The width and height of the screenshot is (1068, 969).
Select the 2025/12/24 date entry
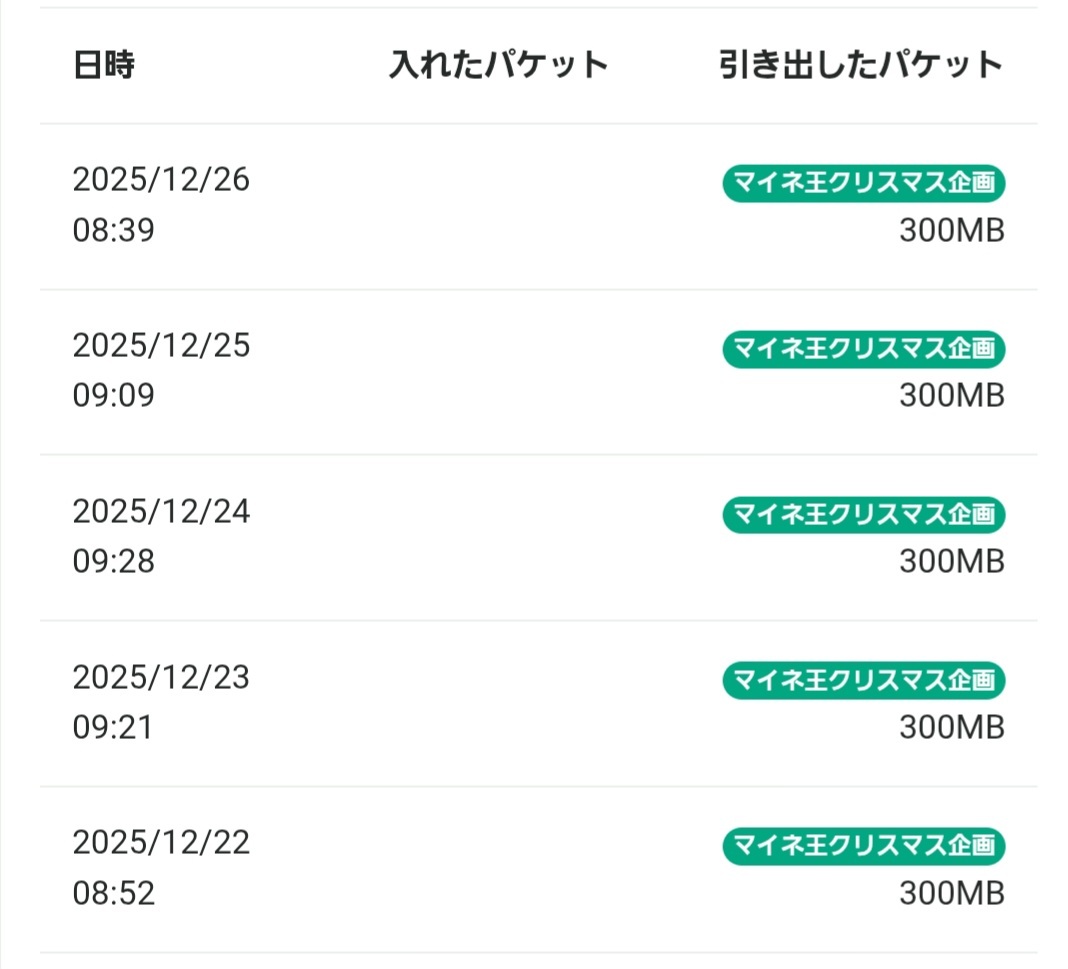click(x=161, y=512)
